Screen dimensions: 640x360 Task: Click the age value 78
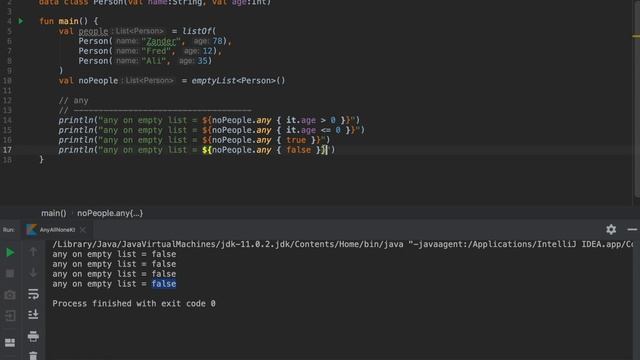(x=218, y=41)
